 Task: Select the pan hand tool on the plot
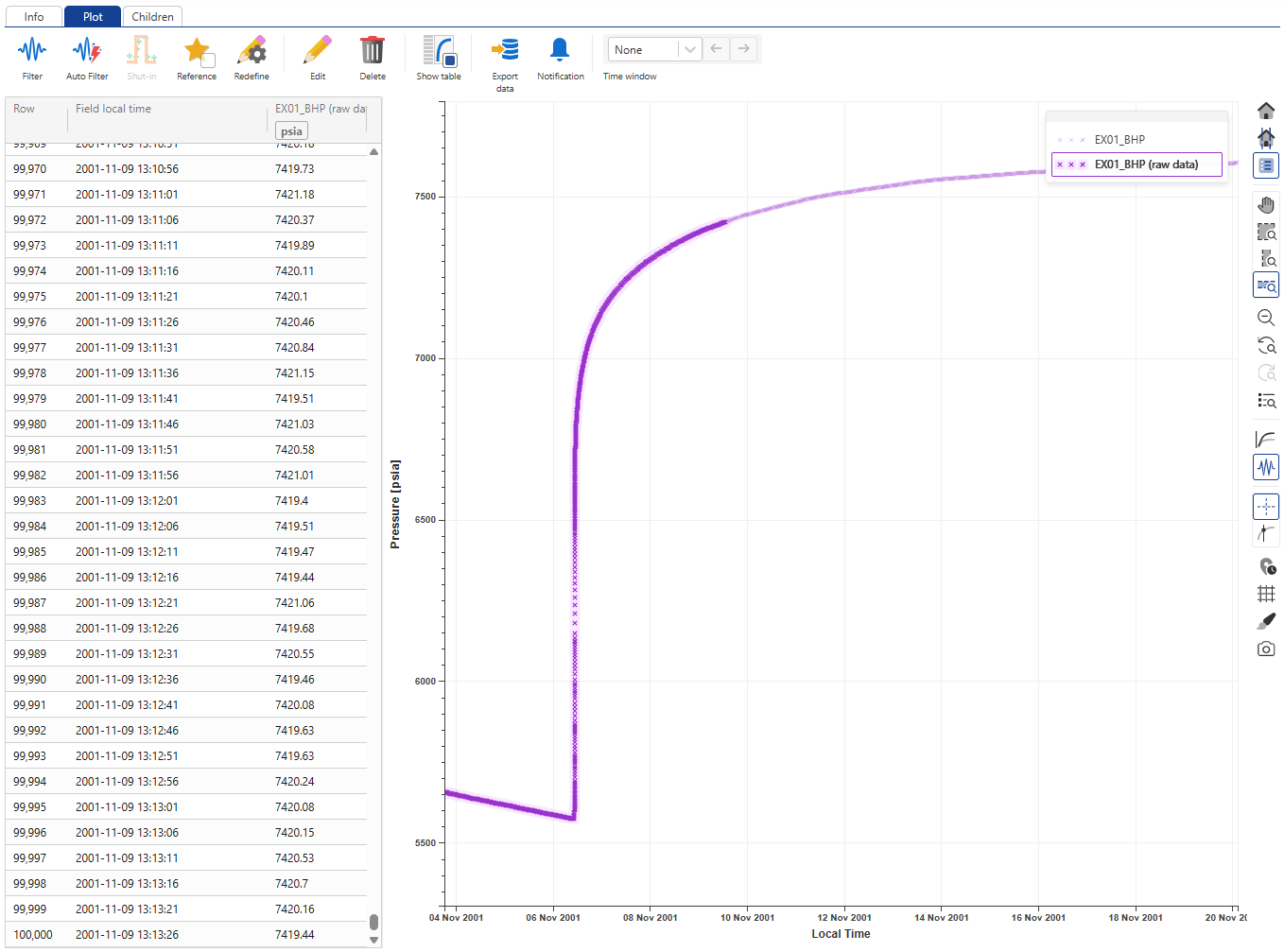1266,204
